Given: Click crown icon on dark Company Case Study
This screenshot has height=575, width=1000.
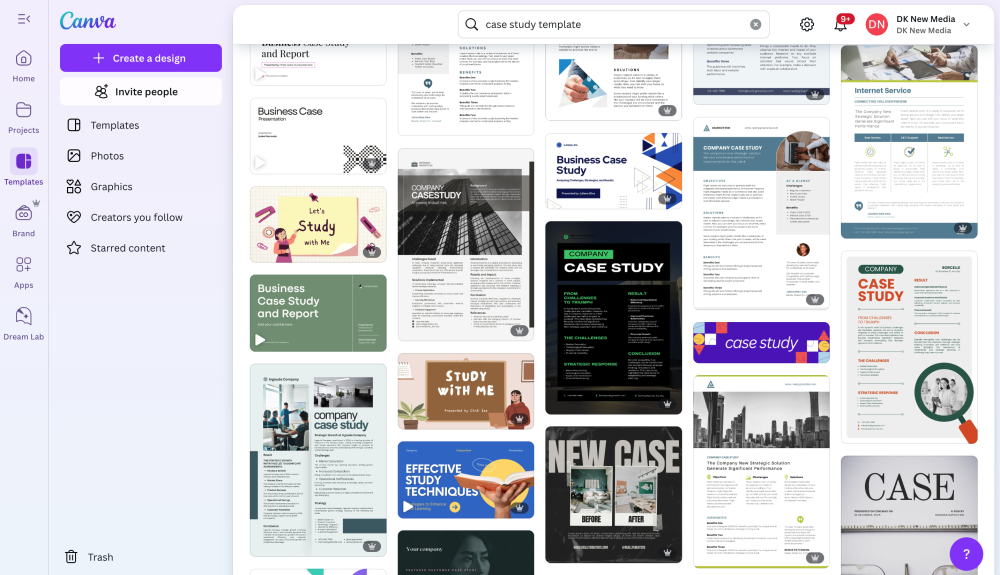Looking at the screenshot, I should 667,404.
